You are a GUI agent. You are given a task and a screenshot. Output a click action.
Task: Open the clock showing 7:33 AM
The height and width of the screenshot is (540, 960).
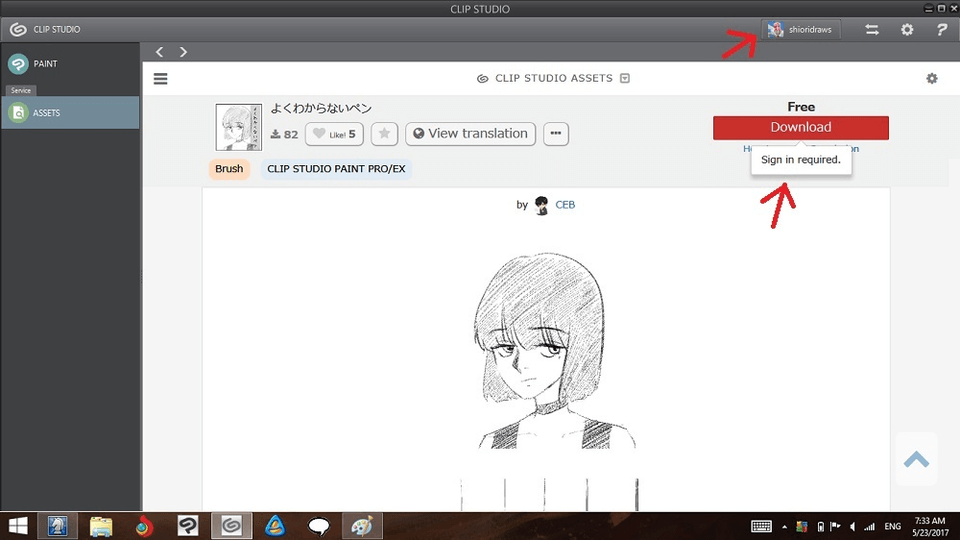click(930, 527)
